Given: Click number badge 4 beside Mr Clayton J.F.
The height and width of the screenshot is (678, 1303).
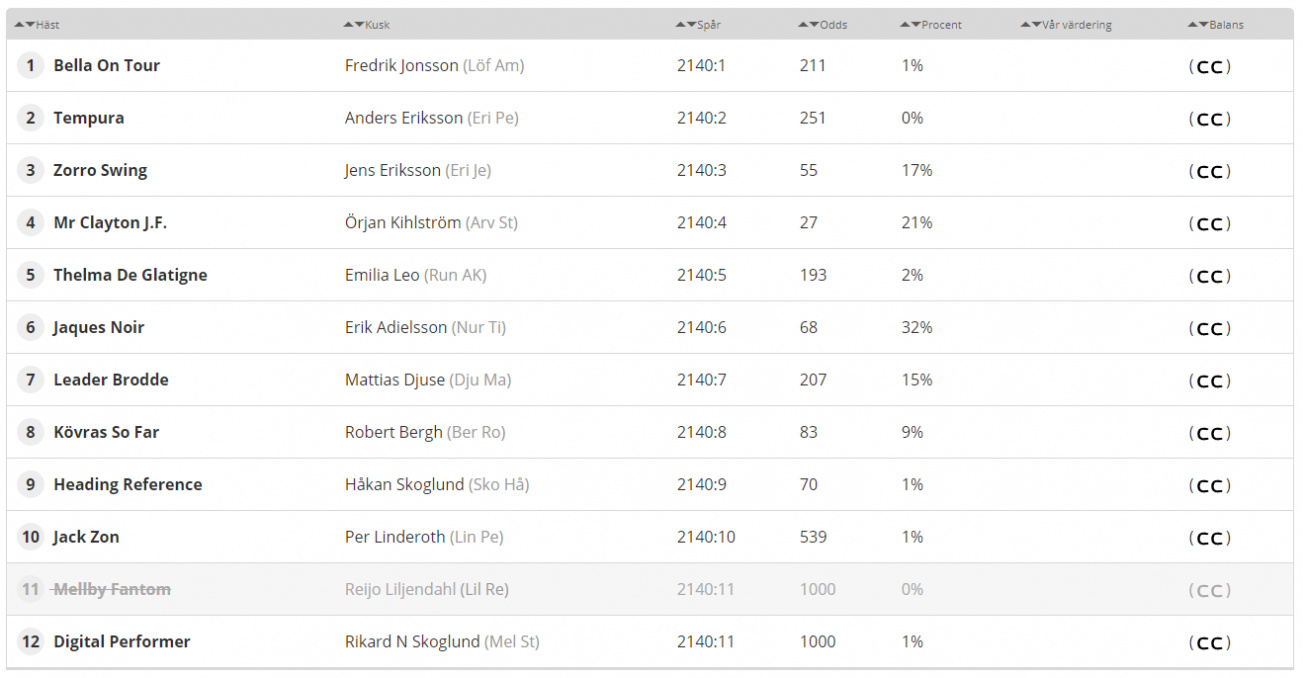Looking at the screenshot, I should [x=30, y=223].
